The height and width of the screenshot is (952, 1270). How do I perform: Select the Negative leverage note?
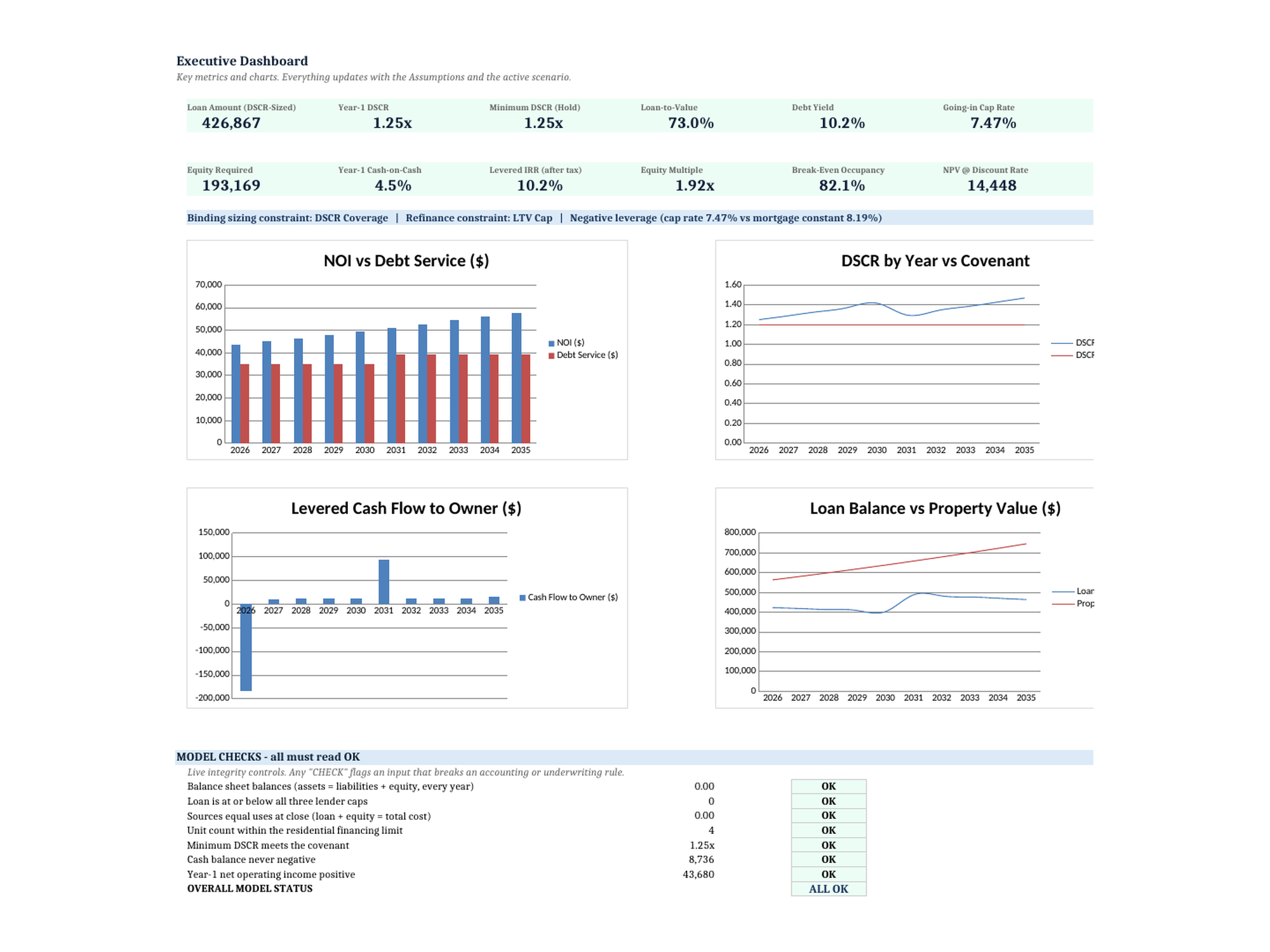726,218
